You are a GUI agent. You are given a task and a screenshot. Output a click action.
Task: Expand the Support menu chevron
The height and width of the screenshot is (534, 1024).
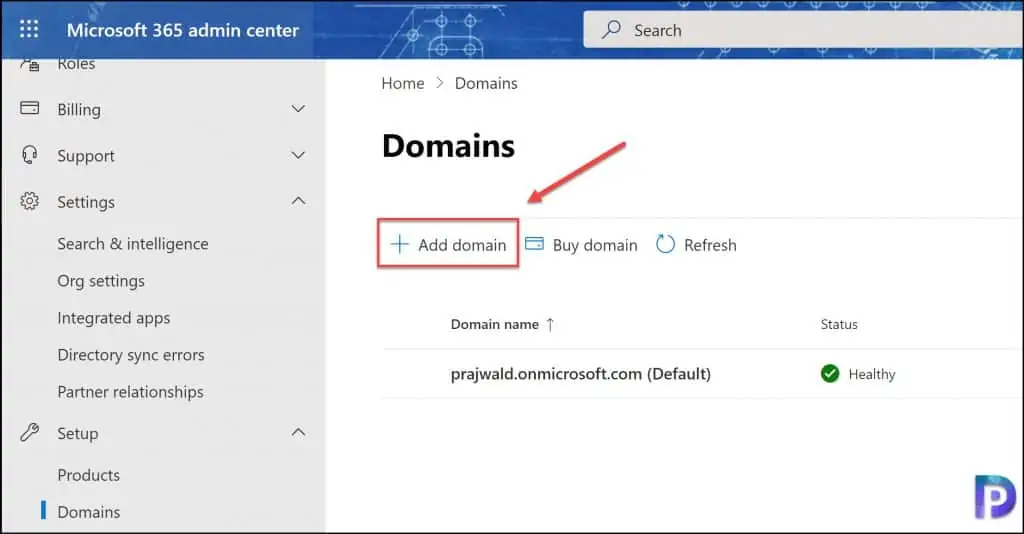(x=298, y=155)
